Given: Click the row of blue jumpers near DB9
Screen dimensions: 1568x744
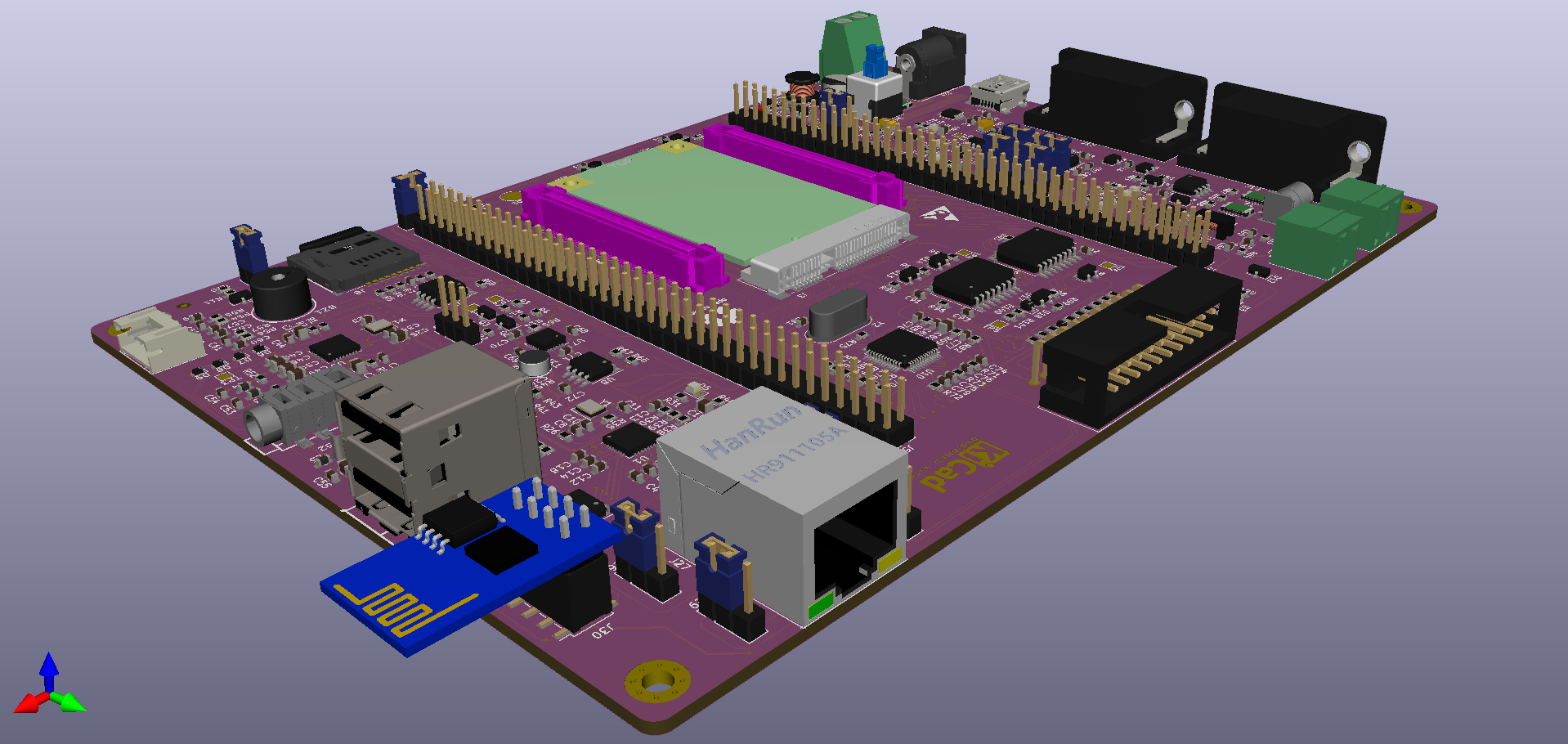Looking at the screenshot, I should (1026, 148).
